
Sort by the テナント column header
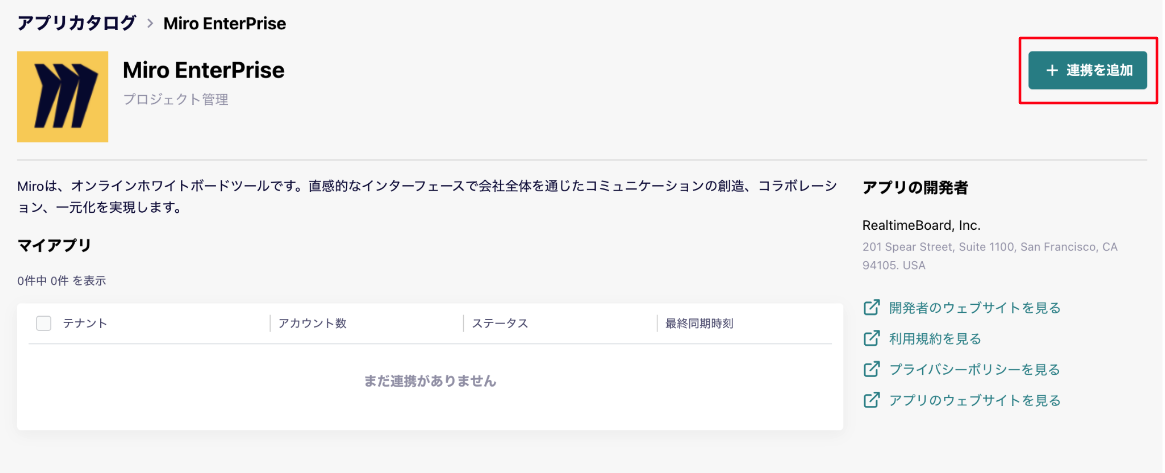coord(85,323)
